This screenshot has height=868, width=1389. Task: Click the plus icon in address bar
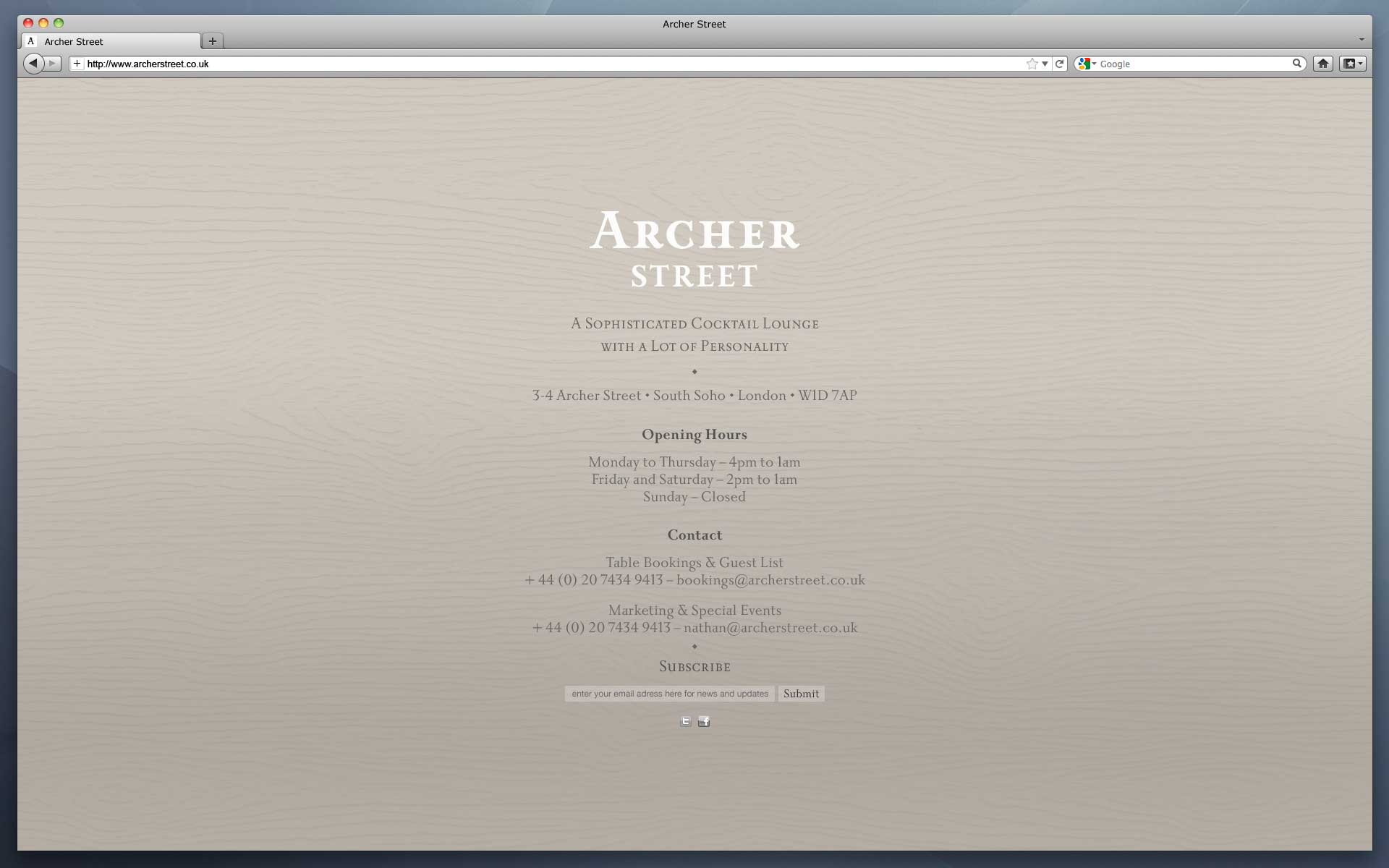pyautogui.click(x=77, y=64)
